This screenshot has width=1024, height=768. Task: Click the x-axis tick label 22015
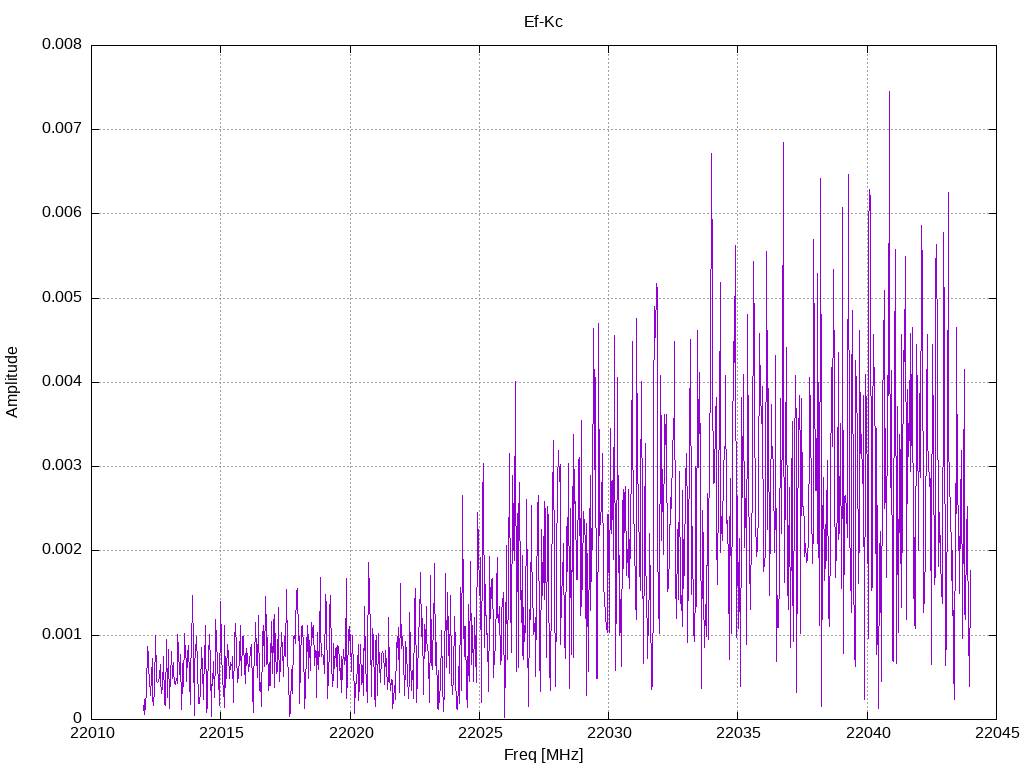[x=221, y=733]
